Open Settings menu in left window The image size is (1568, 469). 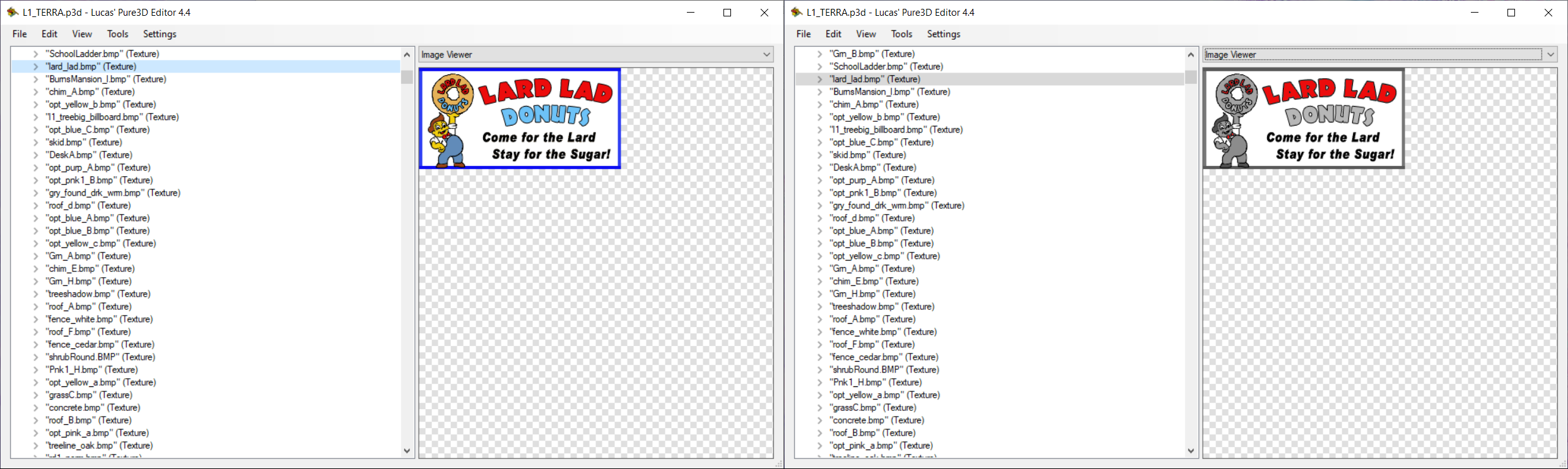(x=160, y=34)
